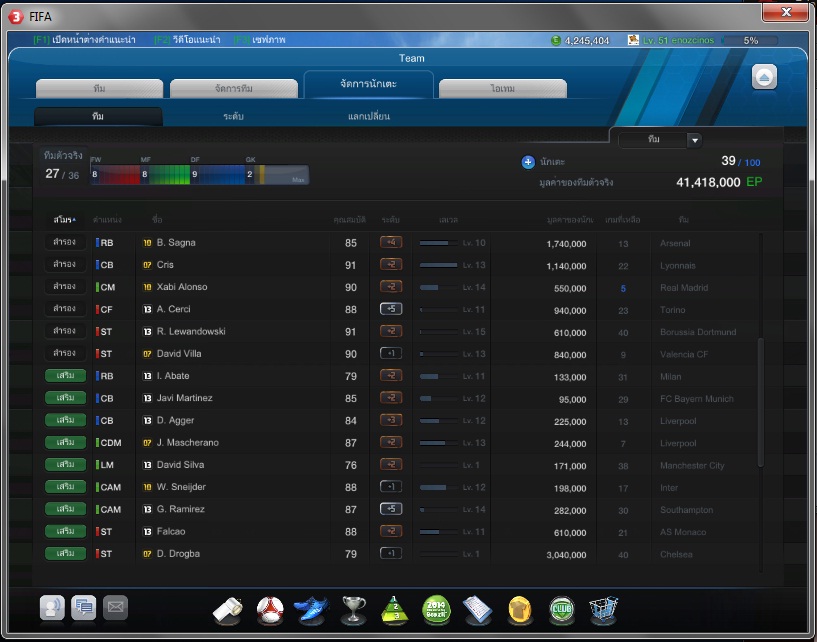Click the 3,040,000 value for D. Drogba
This screenshot has width=817, height=642.
point(566,555)
